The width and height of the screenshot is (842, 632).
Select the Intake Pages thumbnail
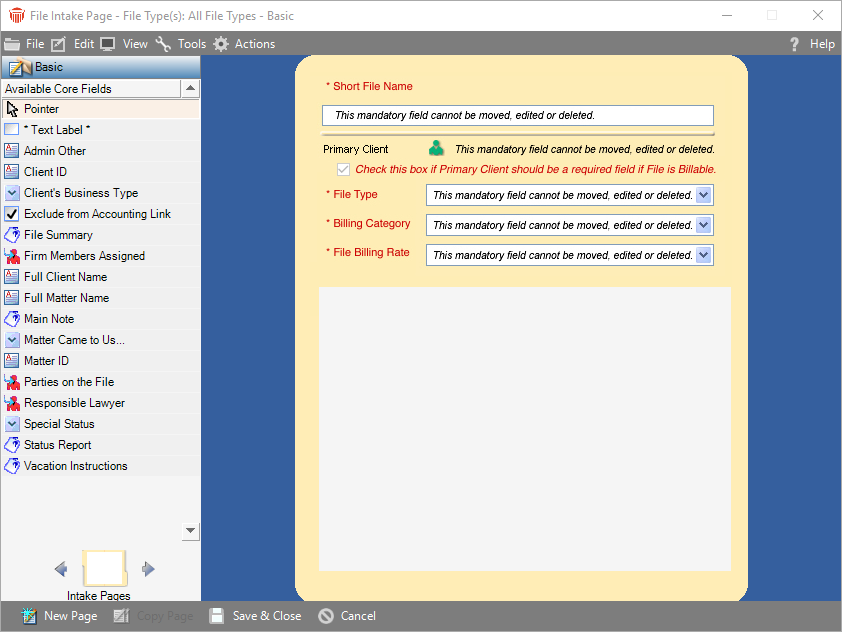point(104,568)
